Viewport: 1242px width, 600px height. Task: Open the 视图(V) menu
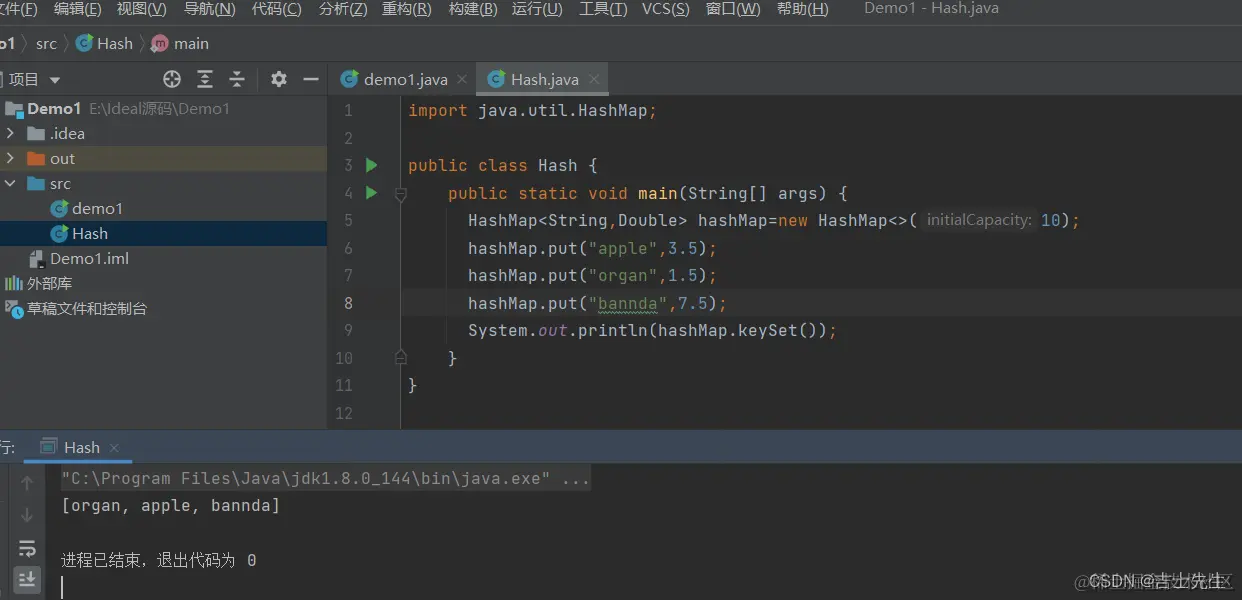tap(142, 9)
